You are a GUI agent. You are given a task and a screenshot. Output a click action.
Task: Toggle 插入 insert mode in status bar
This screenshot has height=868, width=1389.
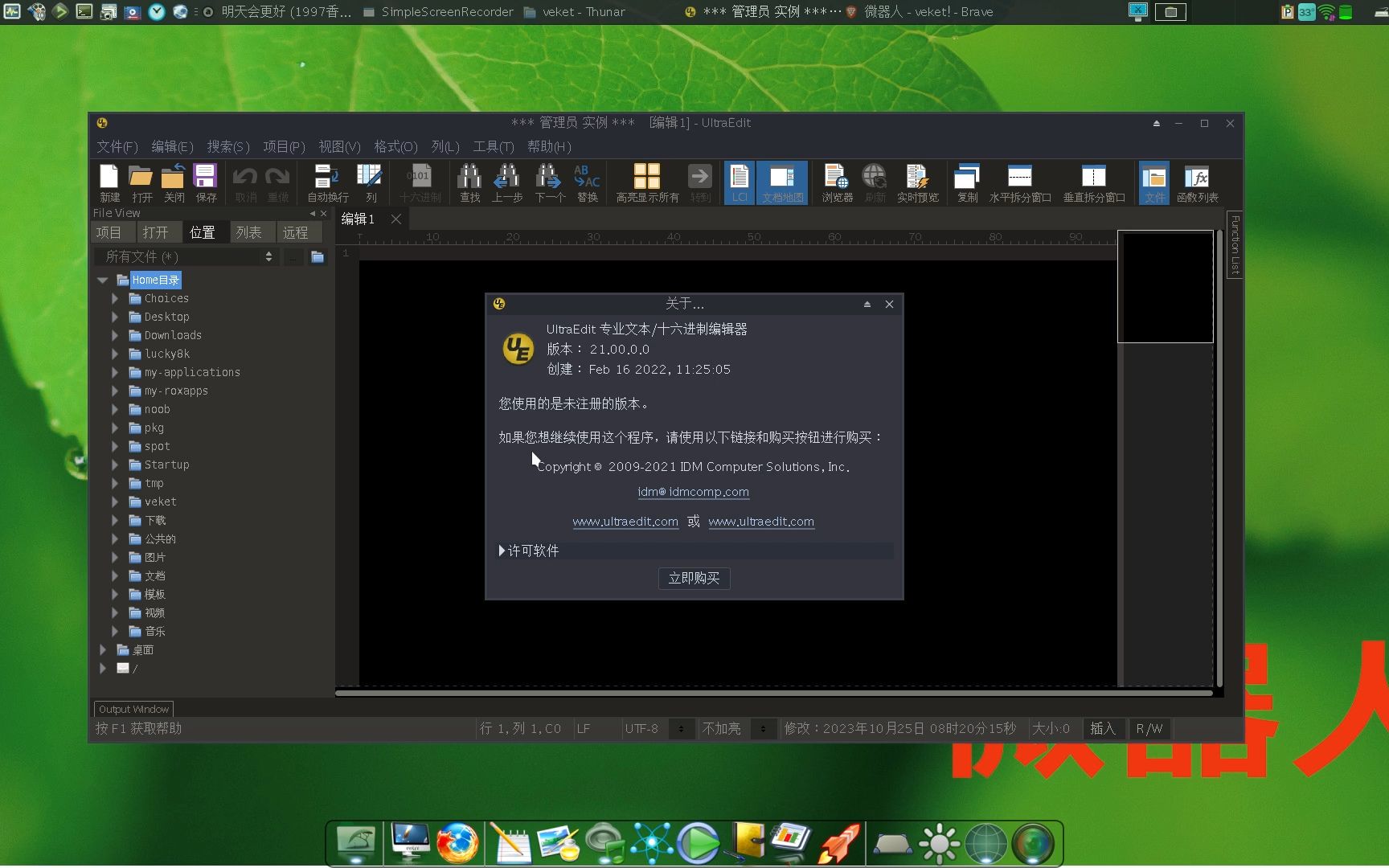tap(1103, 728)
